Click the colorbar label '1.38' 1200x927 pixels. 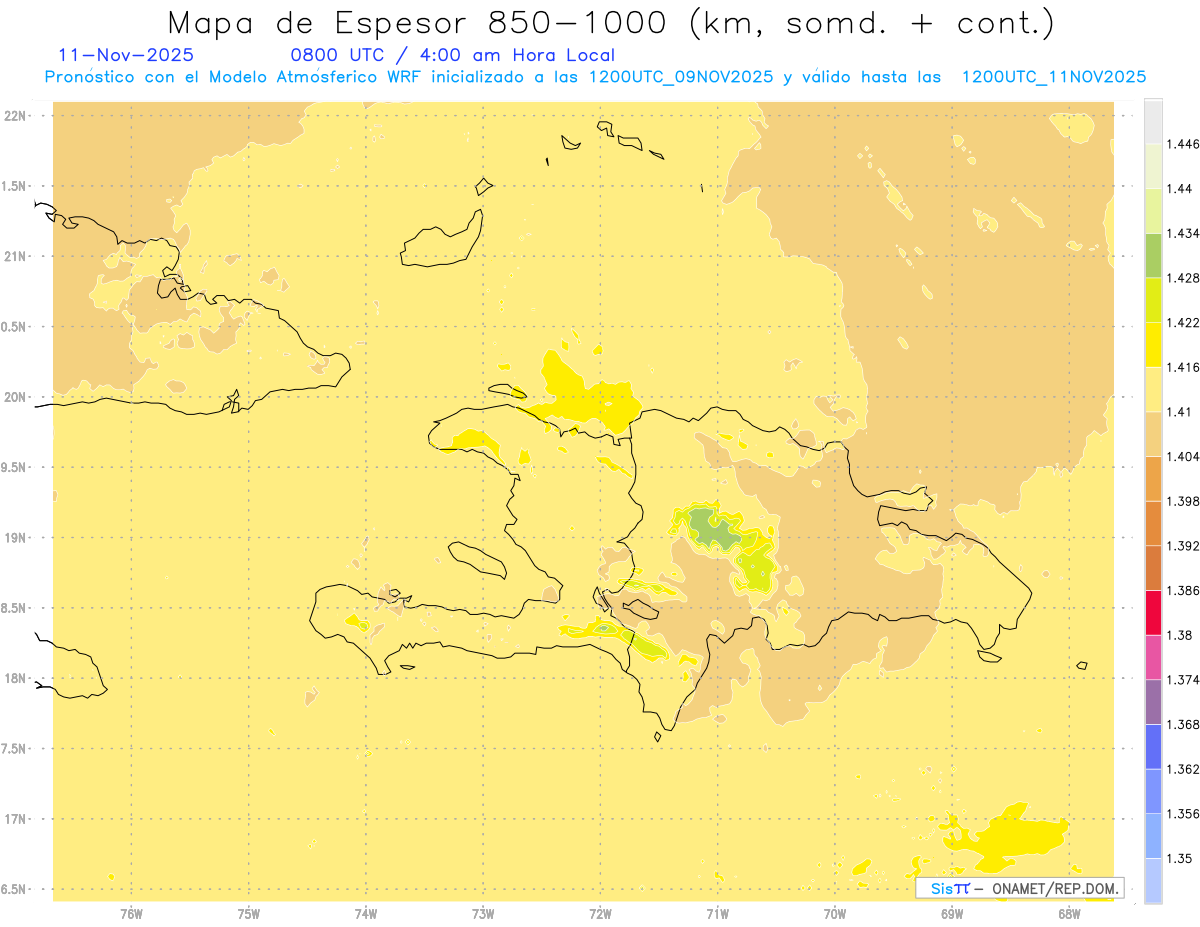(1181, 635)
